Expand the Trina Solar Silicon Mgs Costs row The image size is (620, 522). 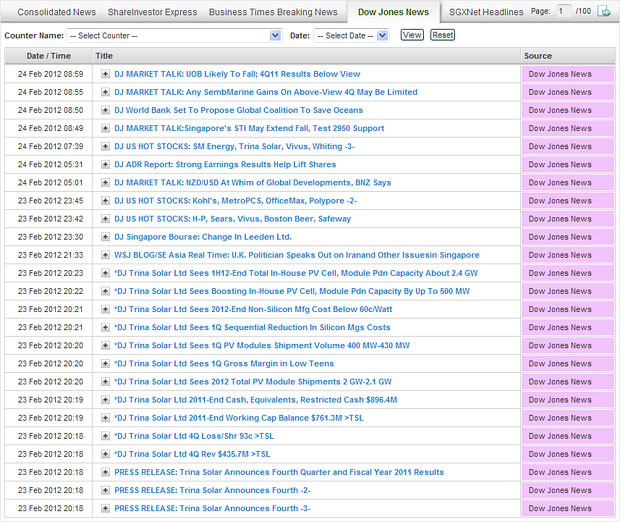105,327
